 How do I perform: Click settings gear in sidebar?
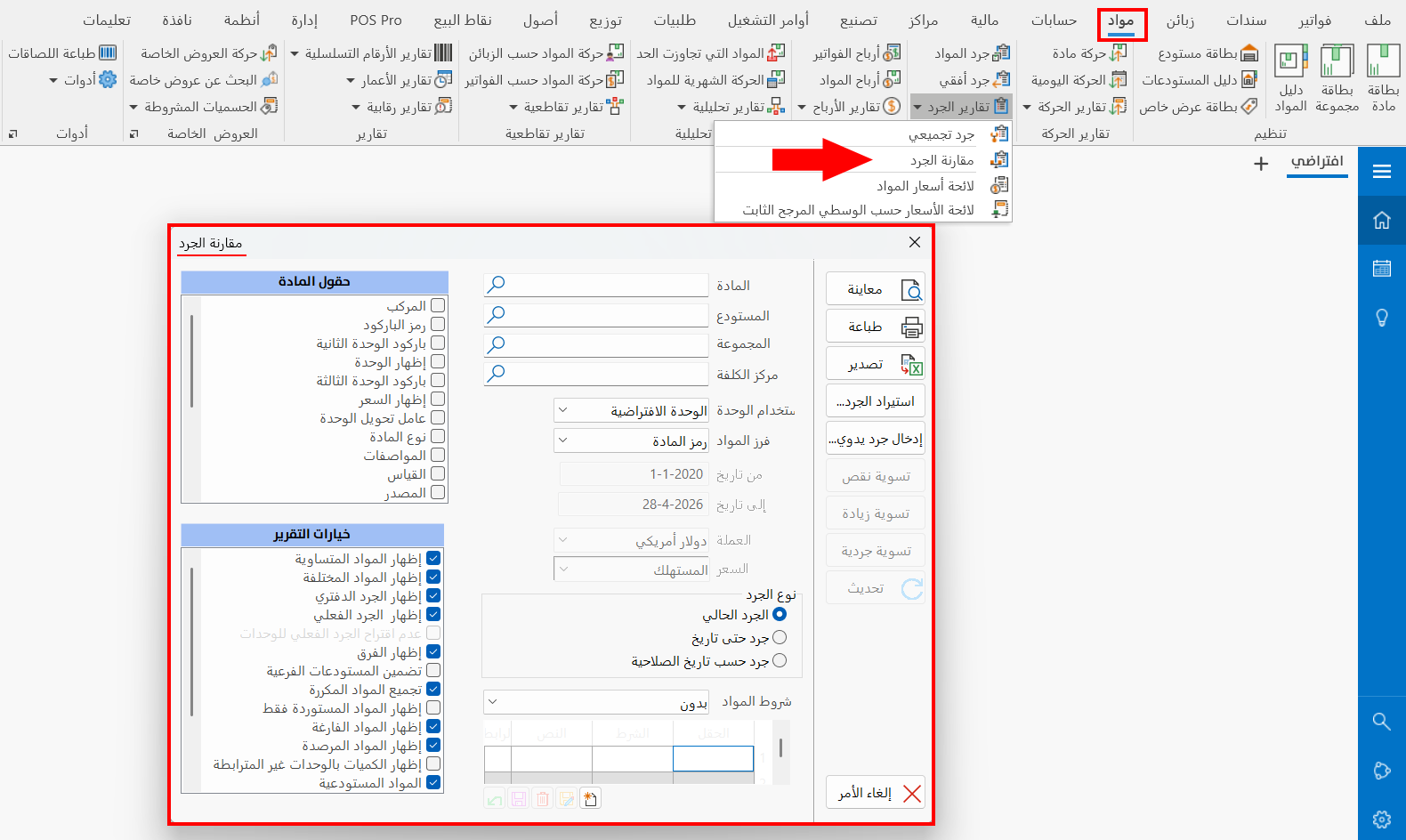point(1382,820)
